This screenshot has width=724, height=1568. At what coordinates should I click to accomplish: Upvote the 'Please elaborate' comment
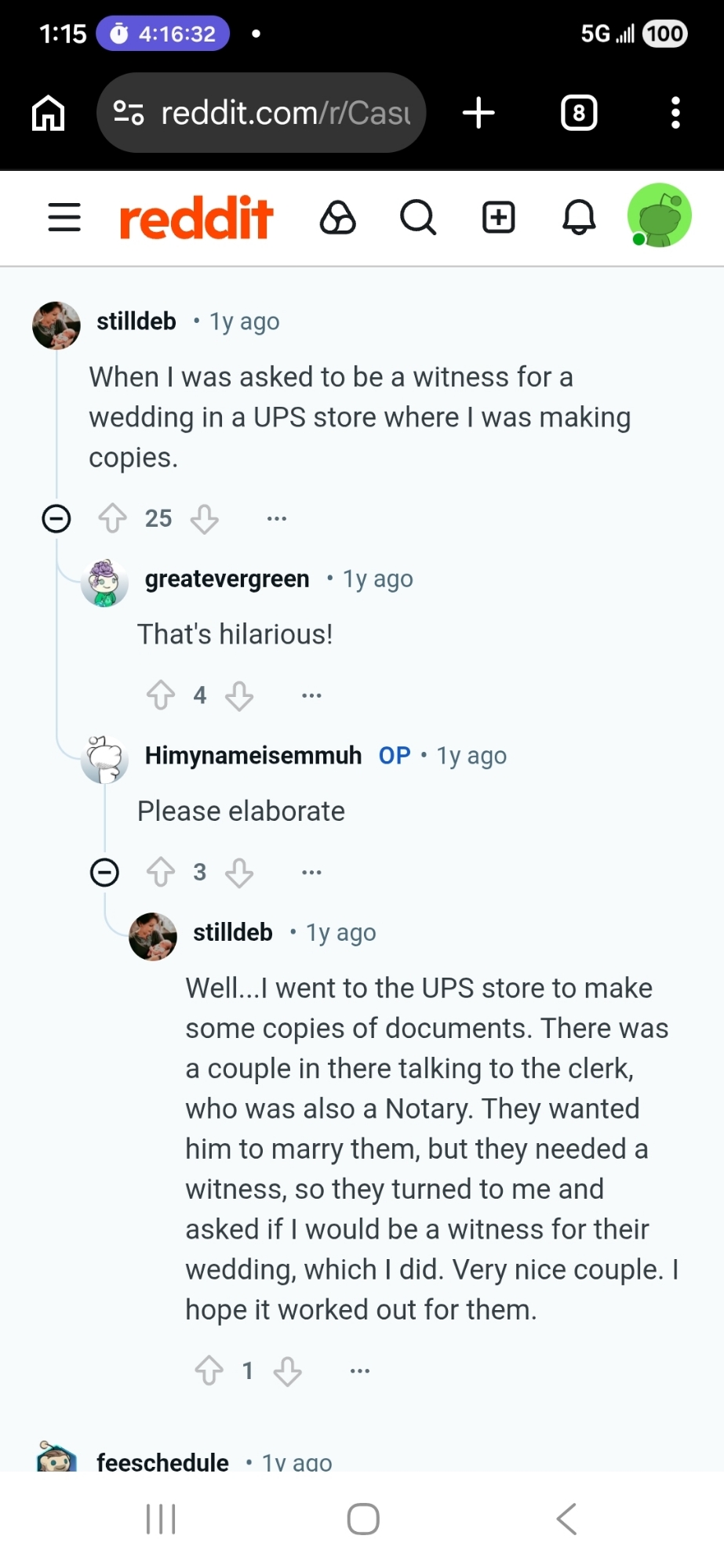(x=161, y=872)
